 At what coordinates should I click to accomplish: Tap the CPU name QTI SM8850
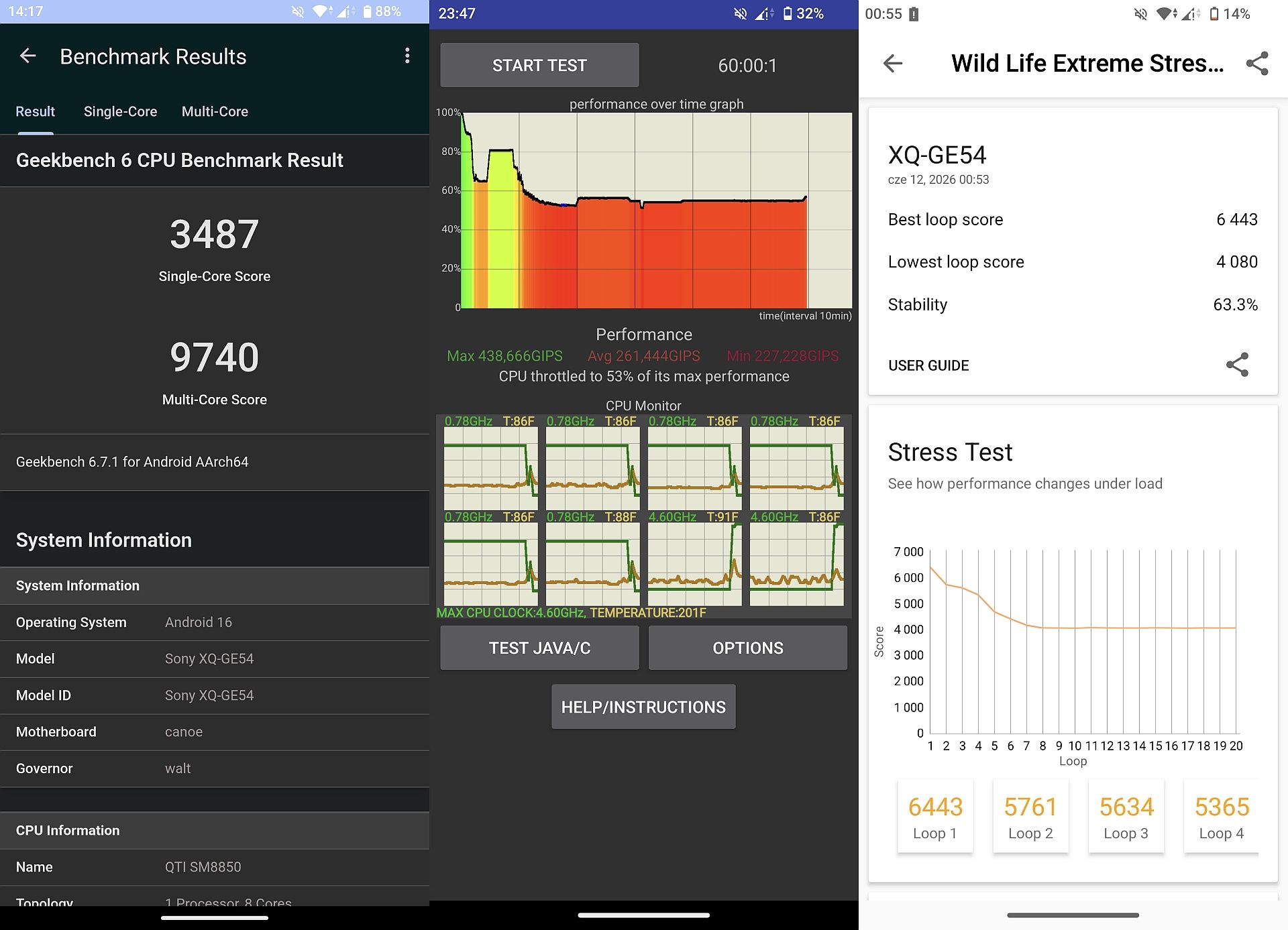[203, 867]
